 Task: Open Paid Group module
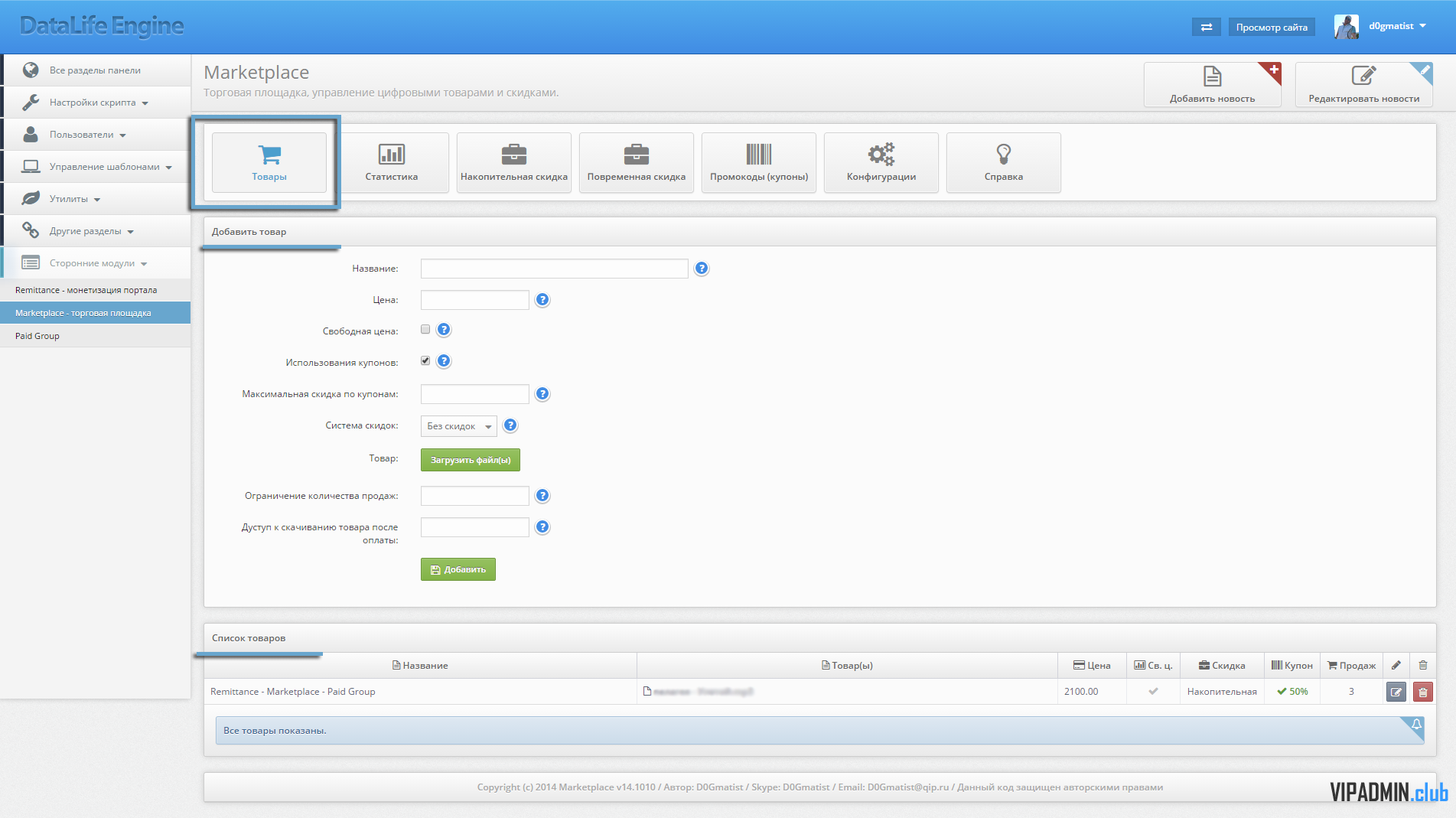[96, 336]
